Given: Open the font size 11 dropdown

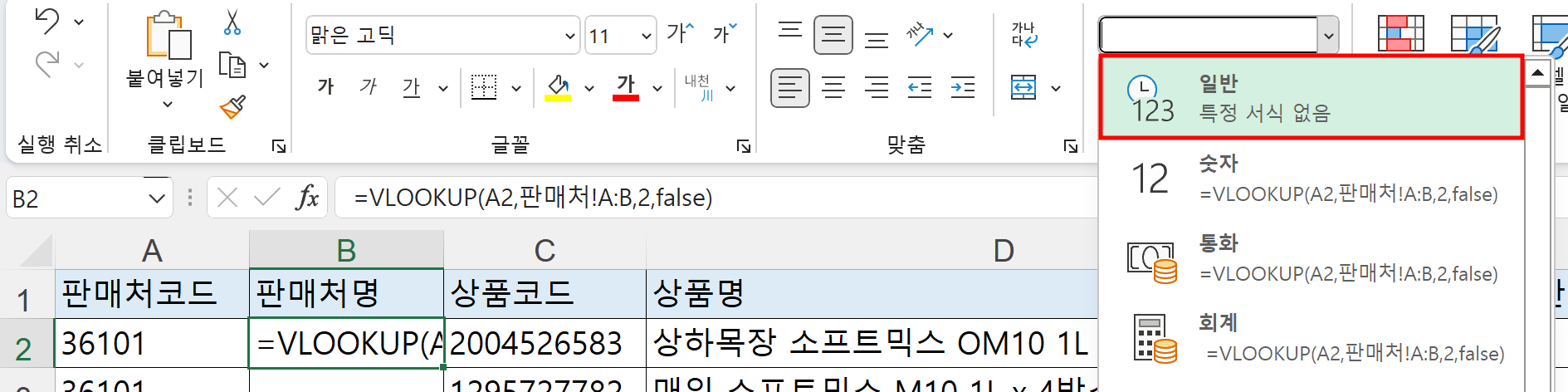Looking at the screenshot, I should [x=647, y=36].
